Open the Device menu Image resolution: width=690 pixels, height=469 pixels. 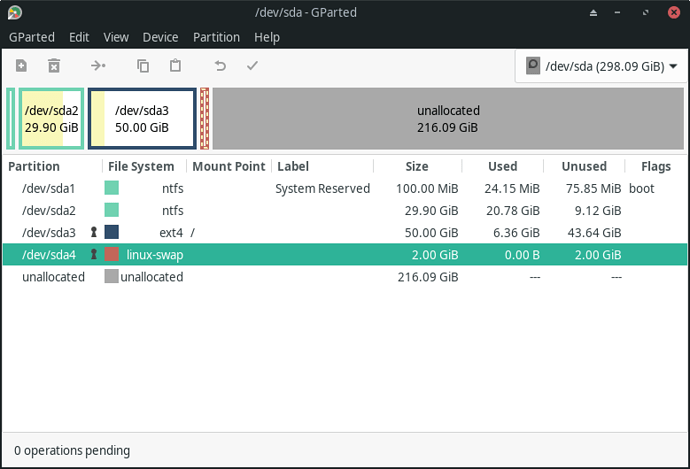point(160,37)
